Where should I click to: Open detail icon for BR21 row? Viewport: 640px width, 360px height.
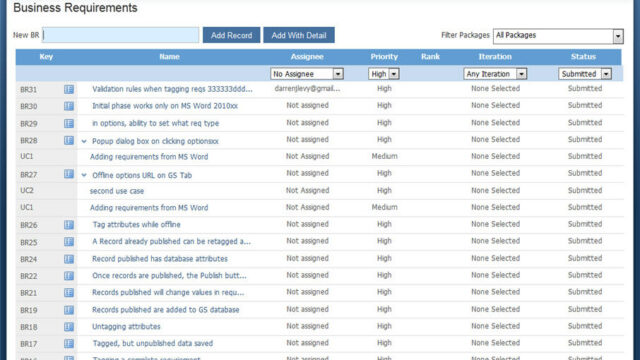tap(69, 293)
